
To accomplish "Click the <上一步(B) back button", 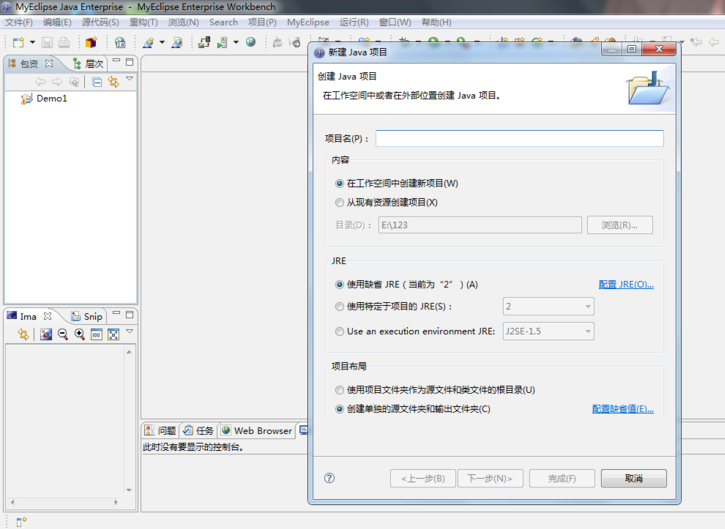I will pyautogui.click(x=423, y=478).
